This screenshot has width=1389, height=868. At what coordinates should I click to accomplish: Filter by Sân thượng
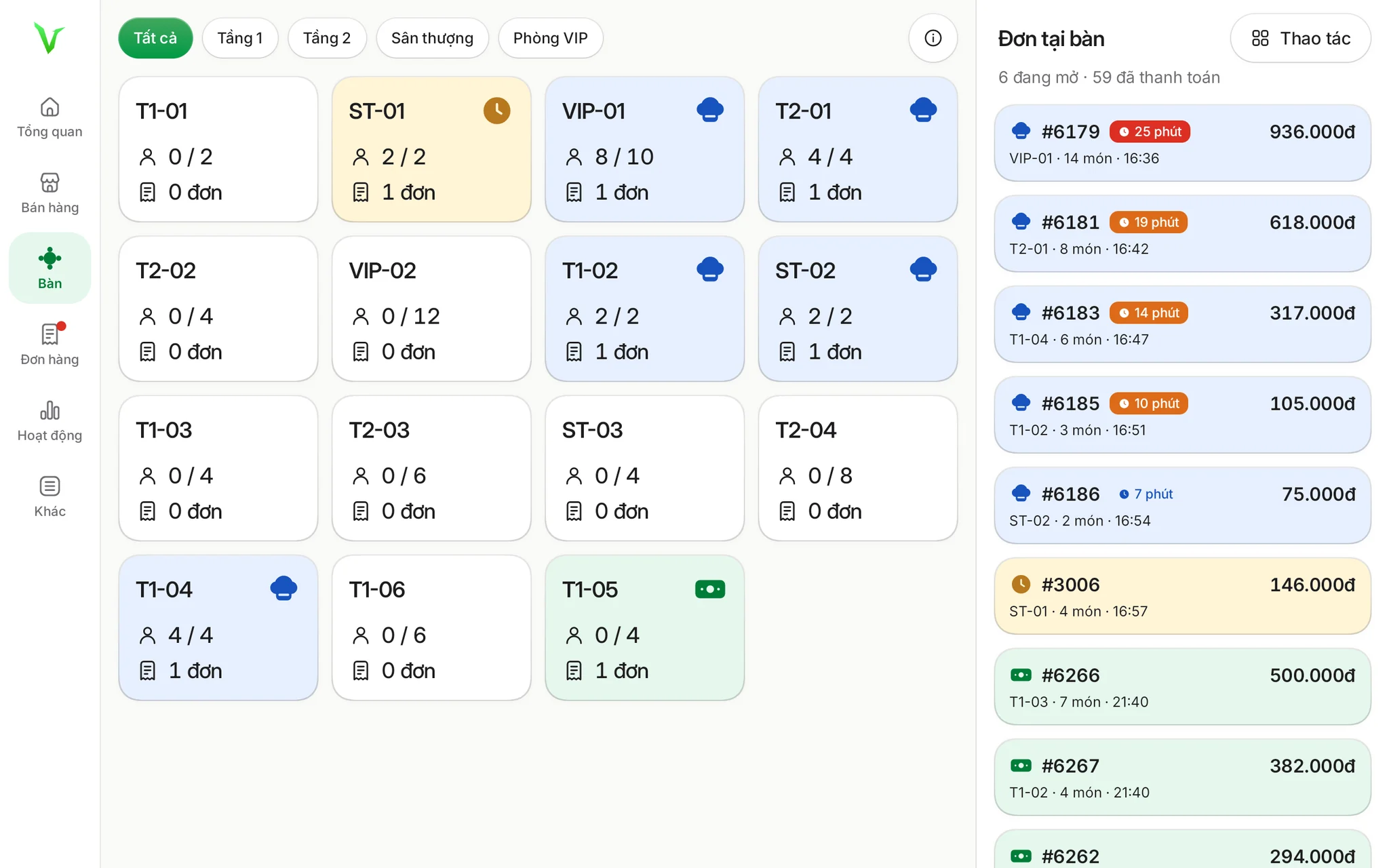(432, 38)
